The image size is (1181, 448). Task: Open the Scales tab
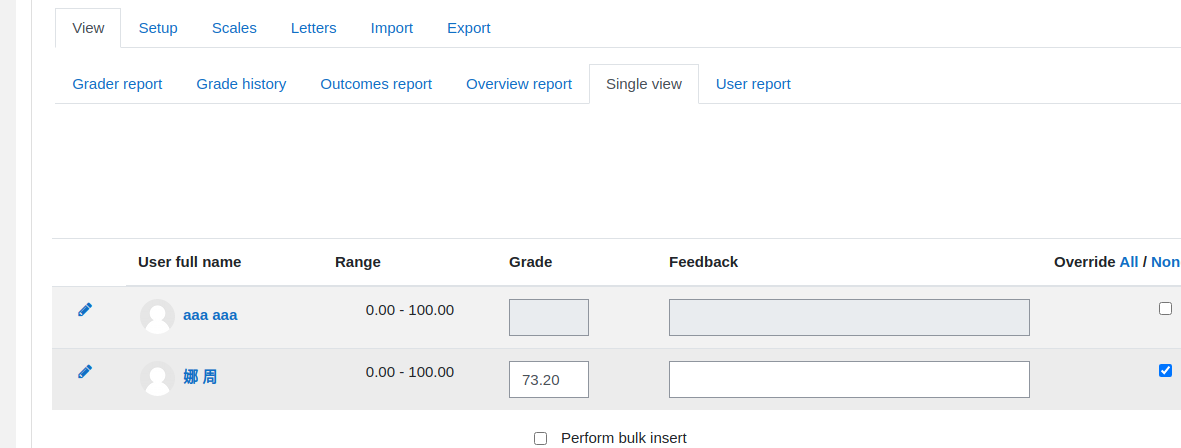[x=234, y=28]
